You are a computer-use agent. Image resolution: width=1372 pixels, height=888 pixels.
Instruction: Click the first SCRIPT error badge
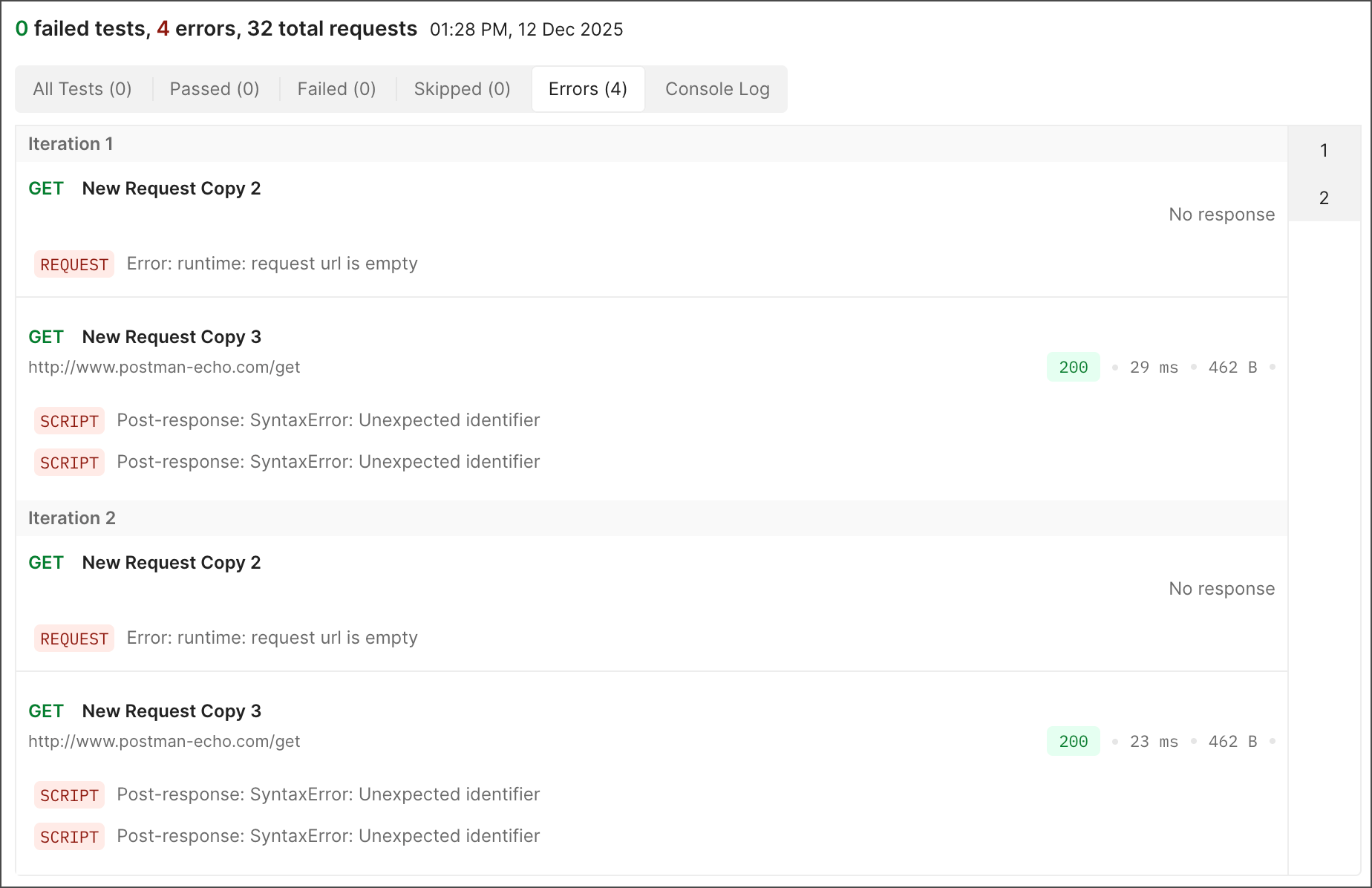click(x=69, y=420)
